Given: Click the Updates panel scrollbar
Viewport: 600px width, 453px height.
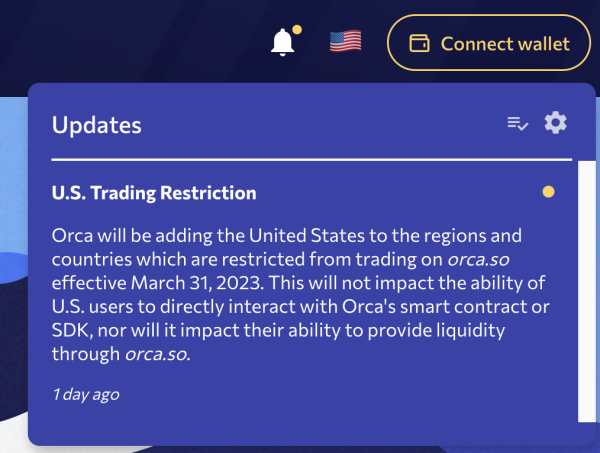Looking at the screenshot, I should tap(586, 290).
